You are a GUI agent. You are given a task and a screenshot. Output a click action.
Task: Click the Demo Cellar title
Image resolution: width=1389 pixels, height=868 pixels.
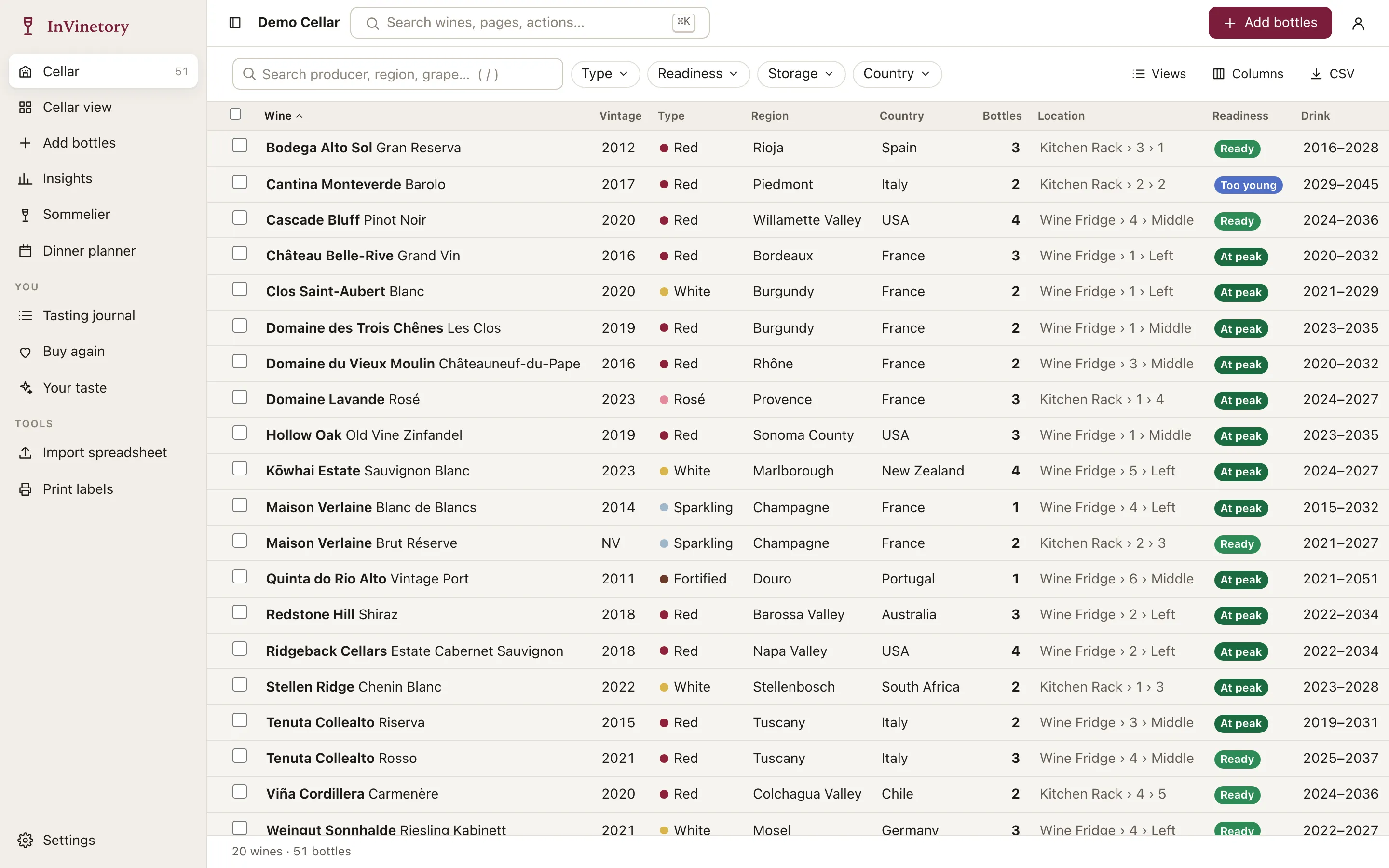[x=299, y=22]
